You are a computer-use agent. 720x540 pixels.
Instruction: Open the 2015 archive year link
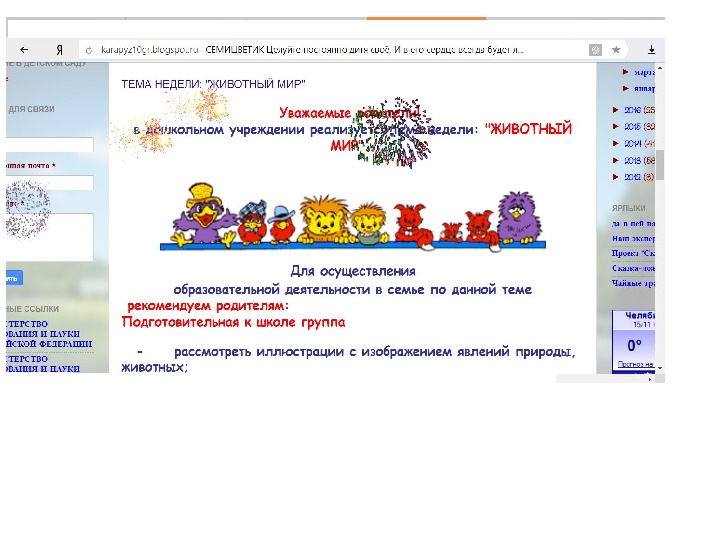pos(632,126)
